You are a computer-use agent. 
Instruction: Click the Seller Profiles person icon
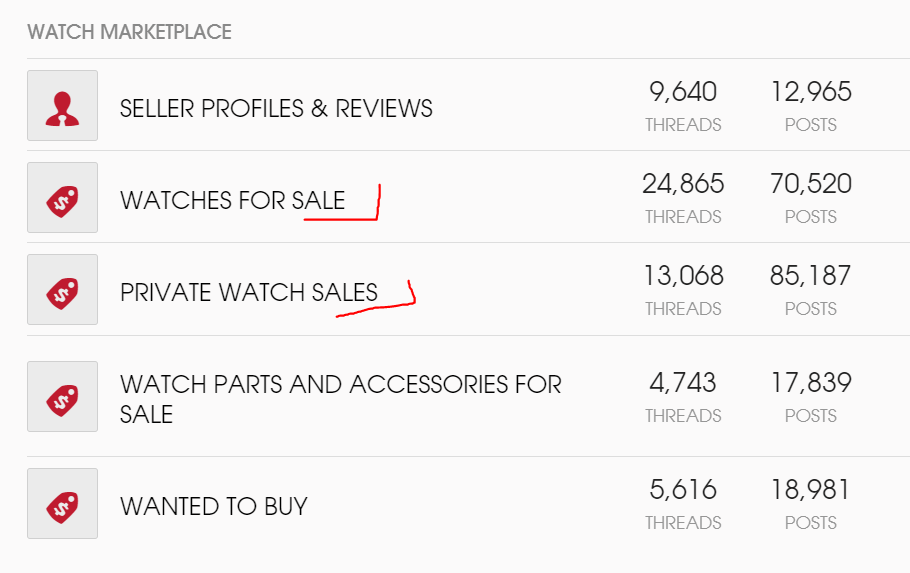click(x=62, y=106)
